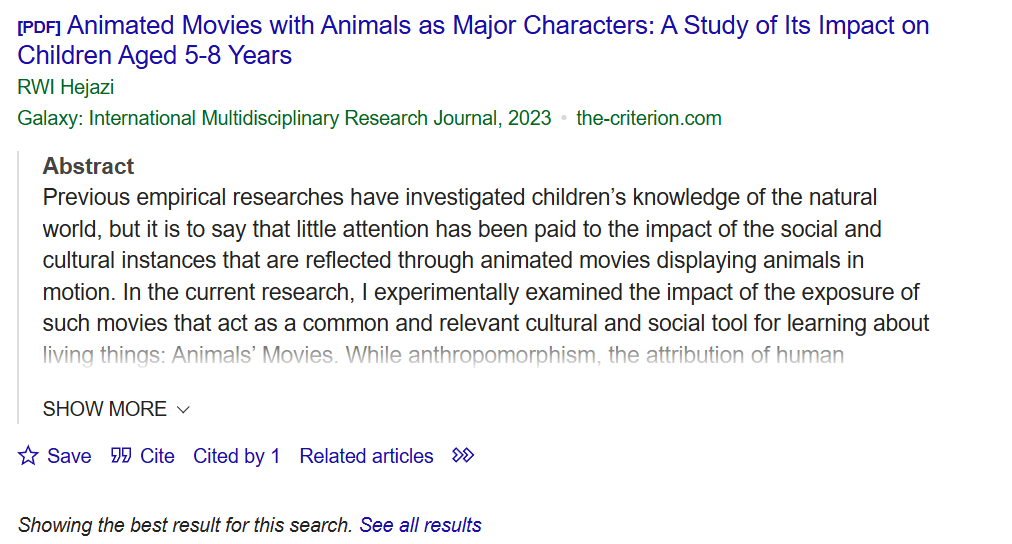Open the Cite text link
The image size is (1012, 544).
[157, 456]
